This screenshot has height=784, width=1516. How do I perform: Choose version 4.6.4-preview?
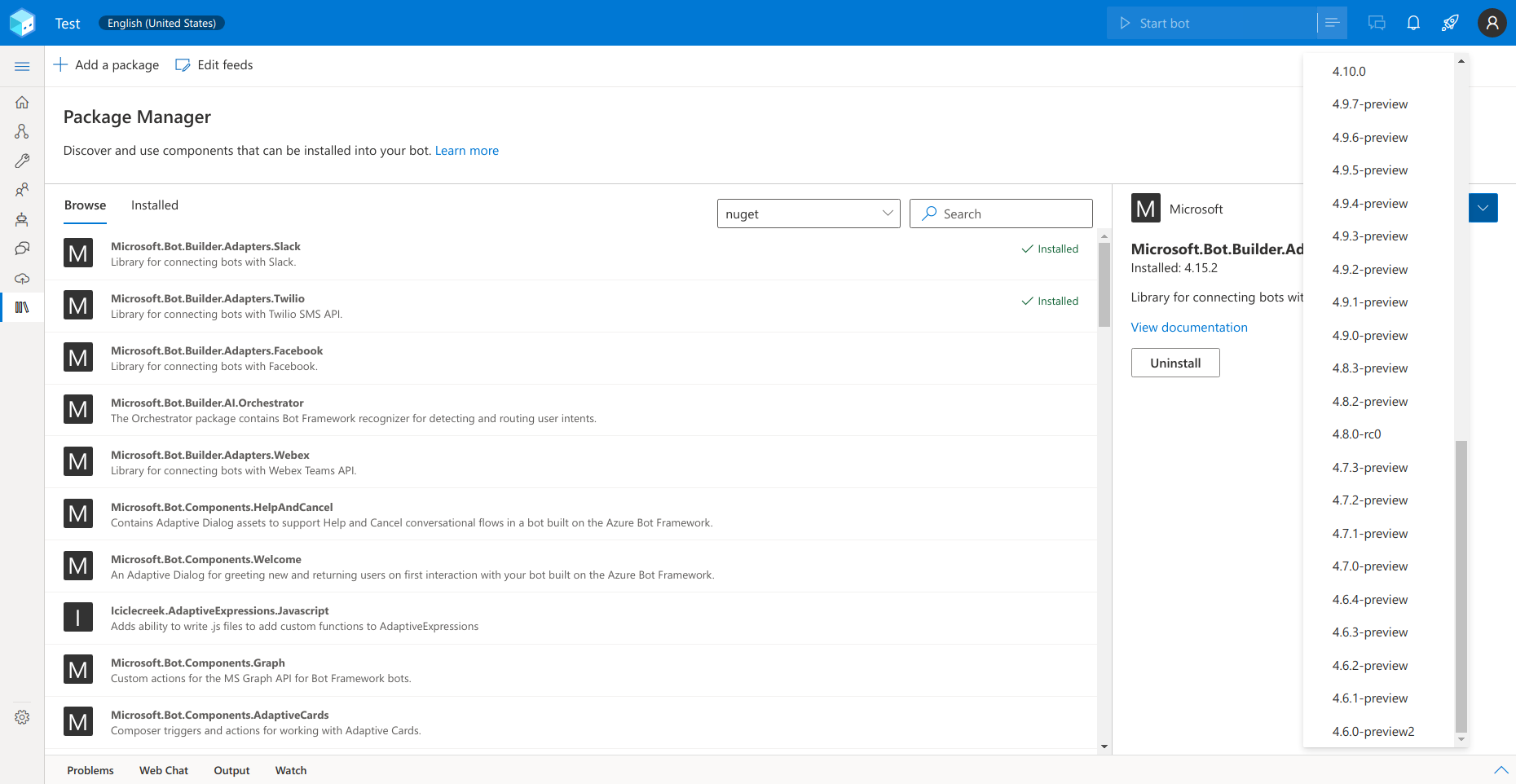point(1378,600)
